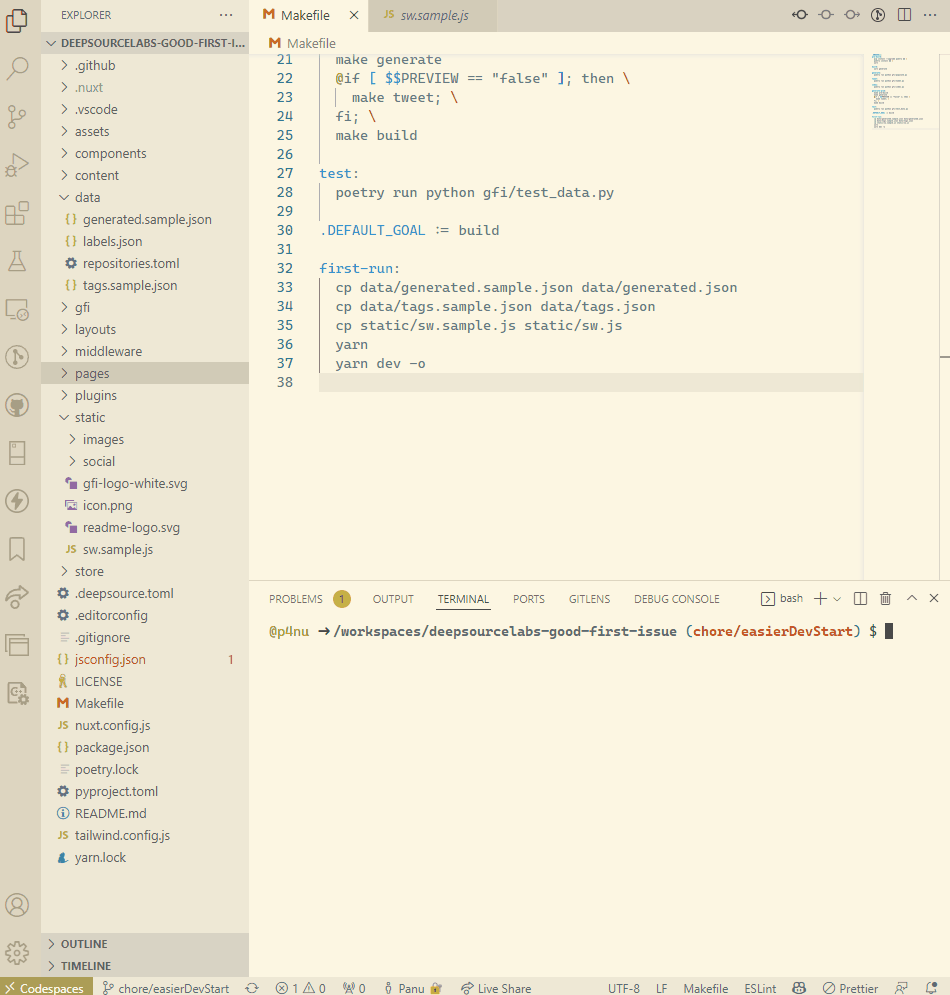Click Live Share in status bar
Viewport: 950px width, 995px height.
coord(496,988)
